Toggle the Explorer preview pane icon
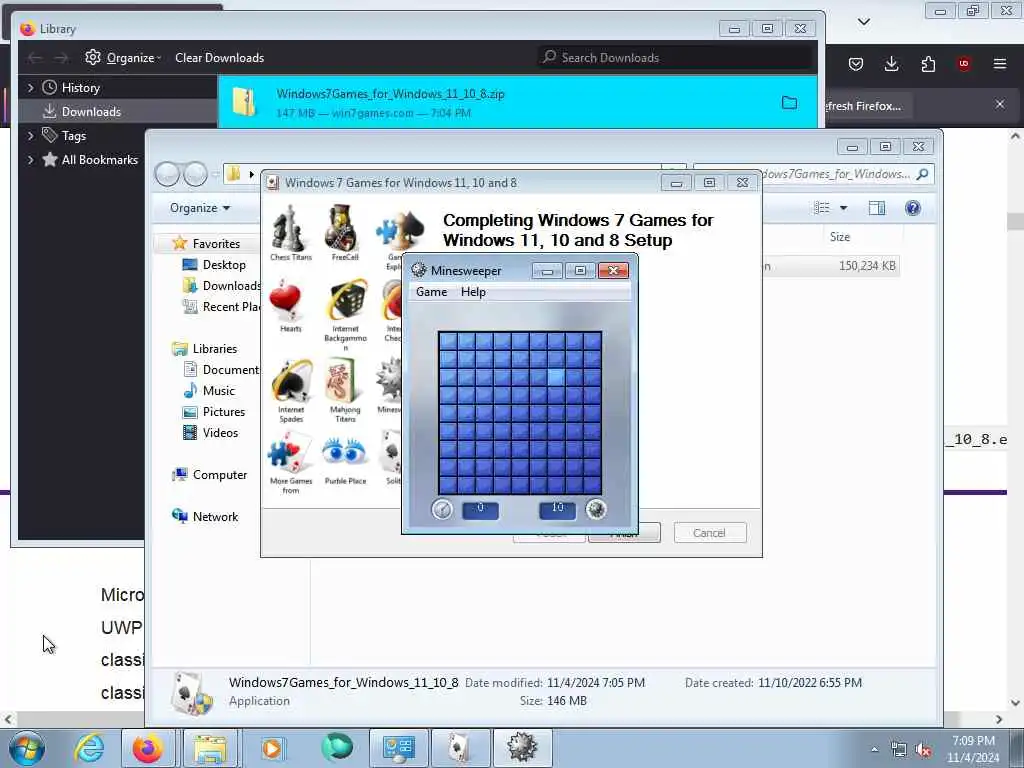Viewport: 1024px width, 768px height. point(876,208)
